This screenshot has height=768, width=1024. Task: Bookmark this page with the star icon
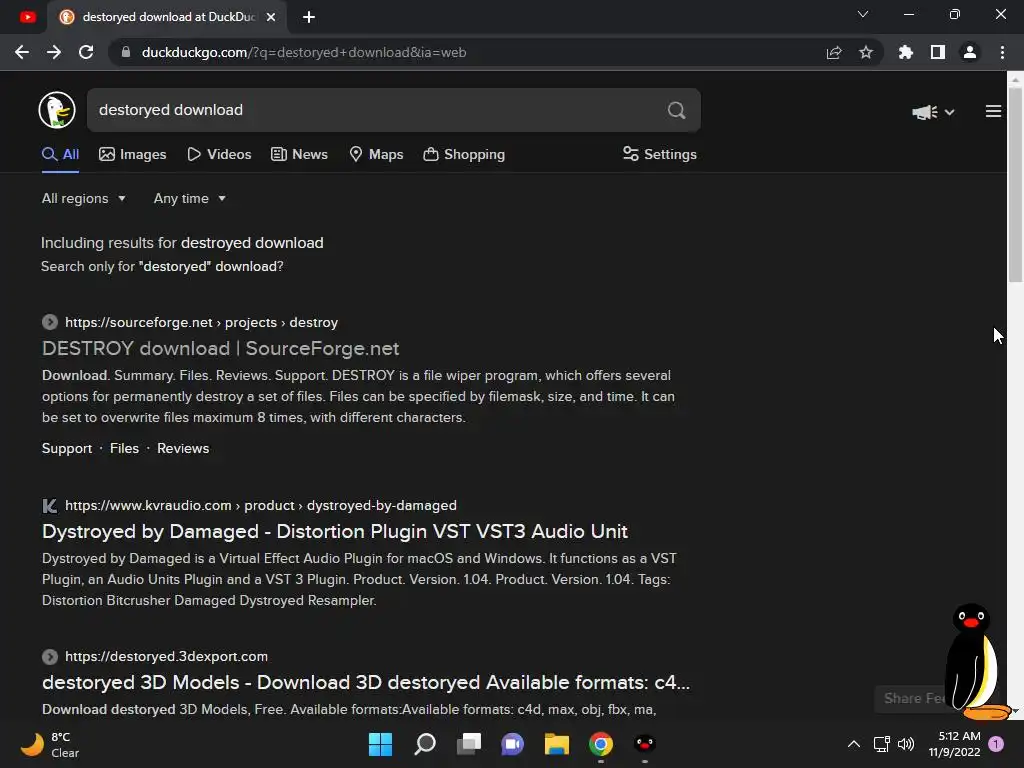[866, 52]
